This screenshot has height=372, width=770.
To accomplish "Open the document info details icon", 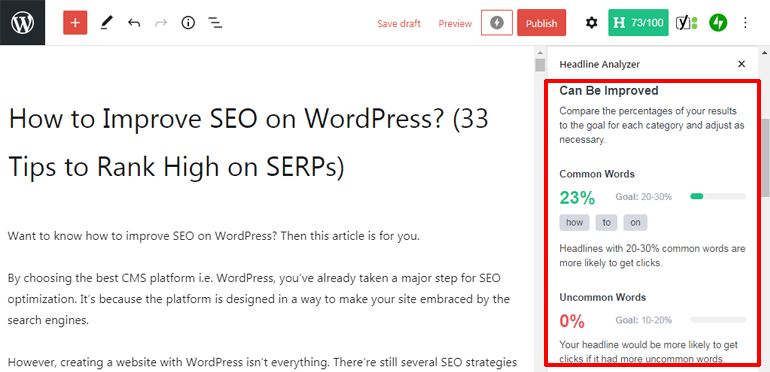I will [x=188, y=23].
